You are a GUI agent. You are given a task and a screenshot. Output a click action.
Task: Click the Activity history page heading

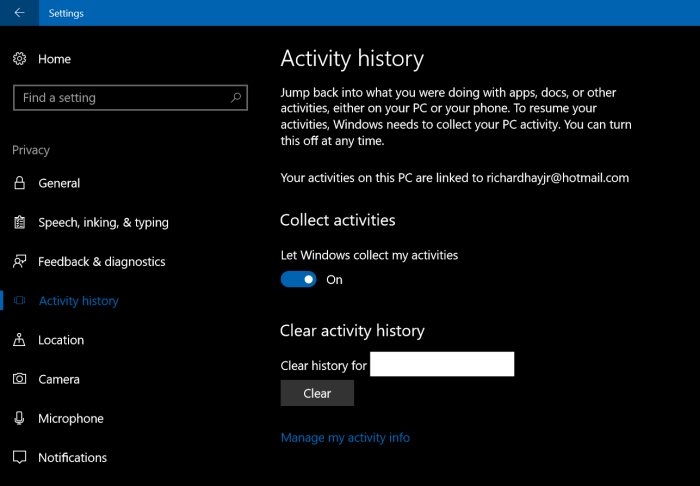tap(352, 59)
